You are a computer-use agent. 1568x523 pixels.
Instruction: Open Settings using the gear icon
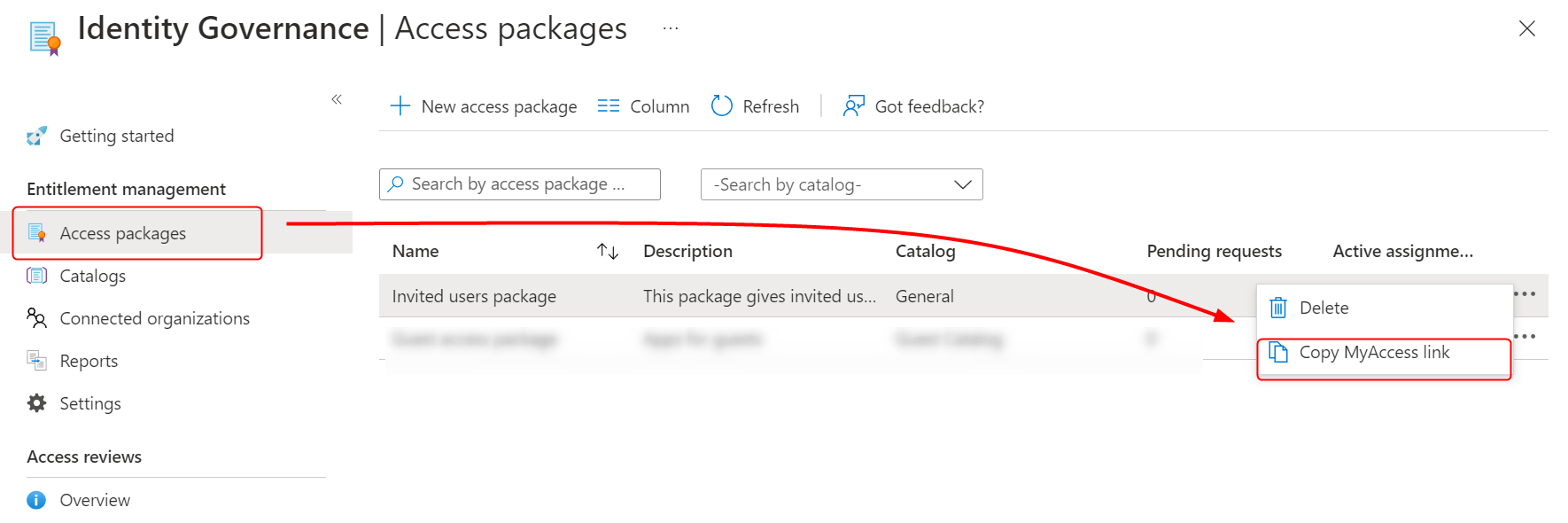[36, 403]
